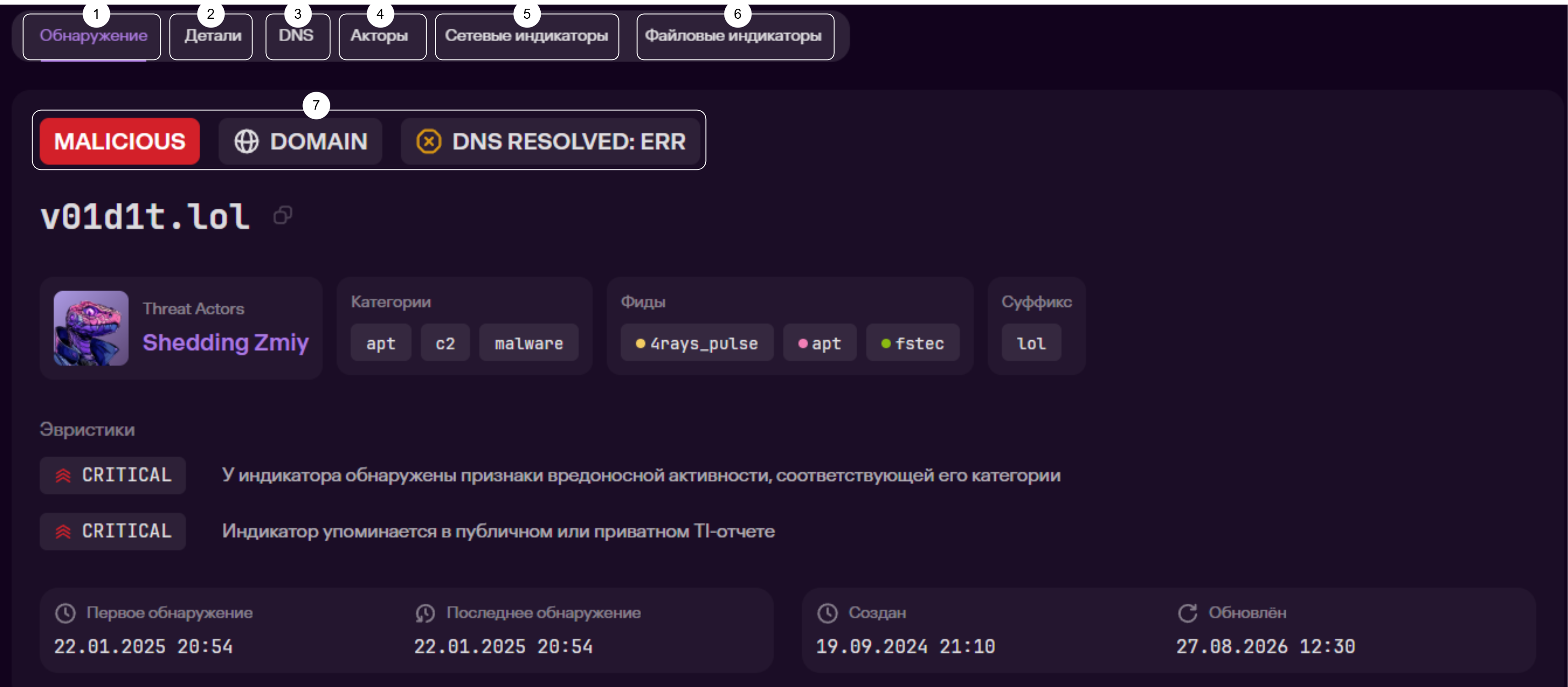The image size is (1568, 687).
Task: Click the DOMAIN type badge
Action: 300,141
